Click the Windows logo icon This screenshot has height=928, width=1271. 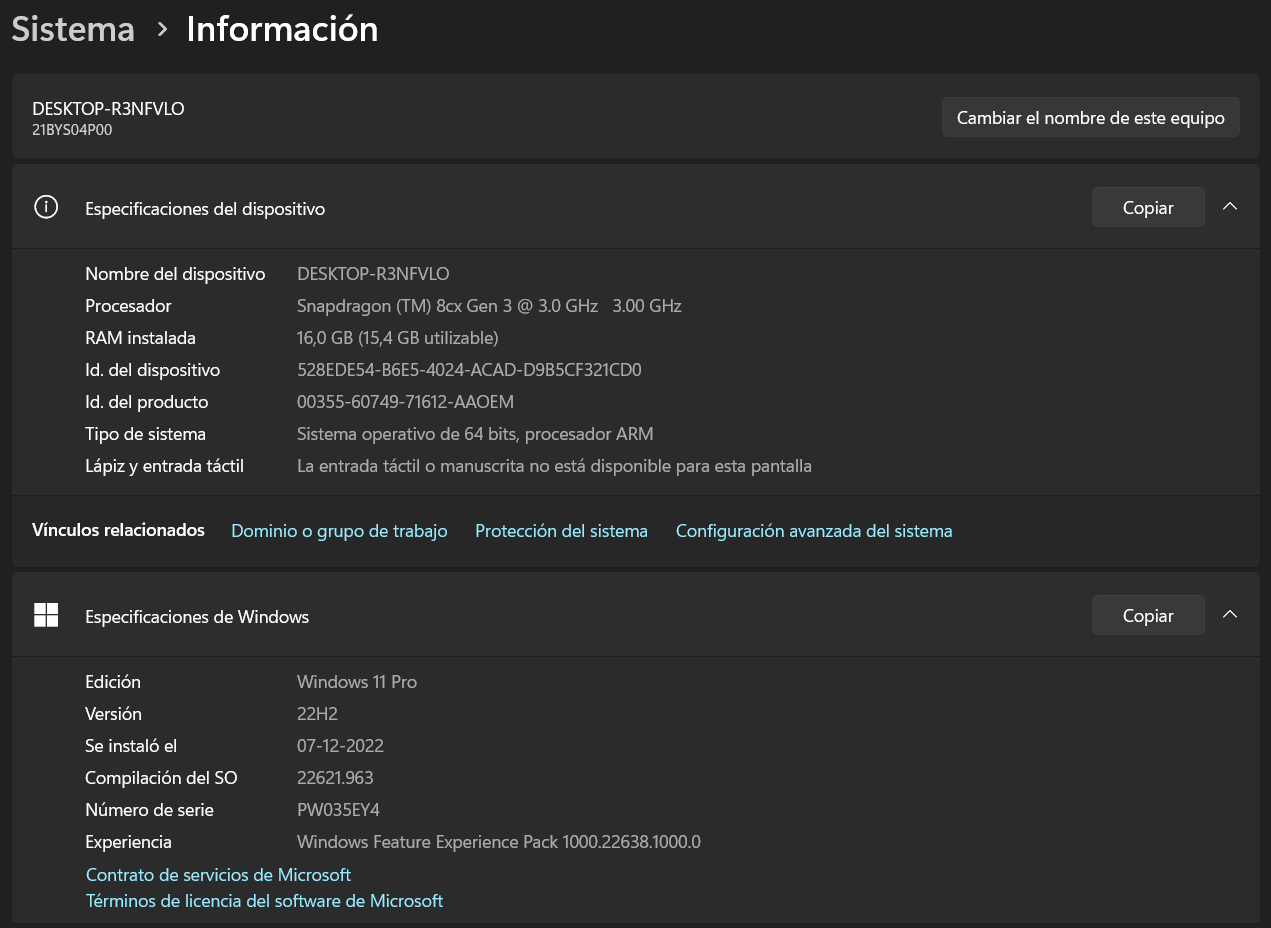46,615
